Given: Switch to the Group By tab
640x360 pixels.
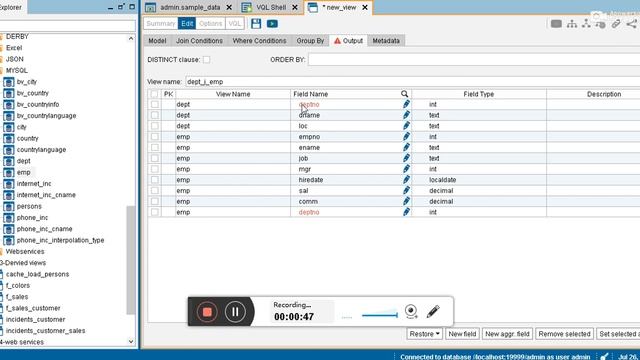Looking at the screenshot, I should 310,41.
